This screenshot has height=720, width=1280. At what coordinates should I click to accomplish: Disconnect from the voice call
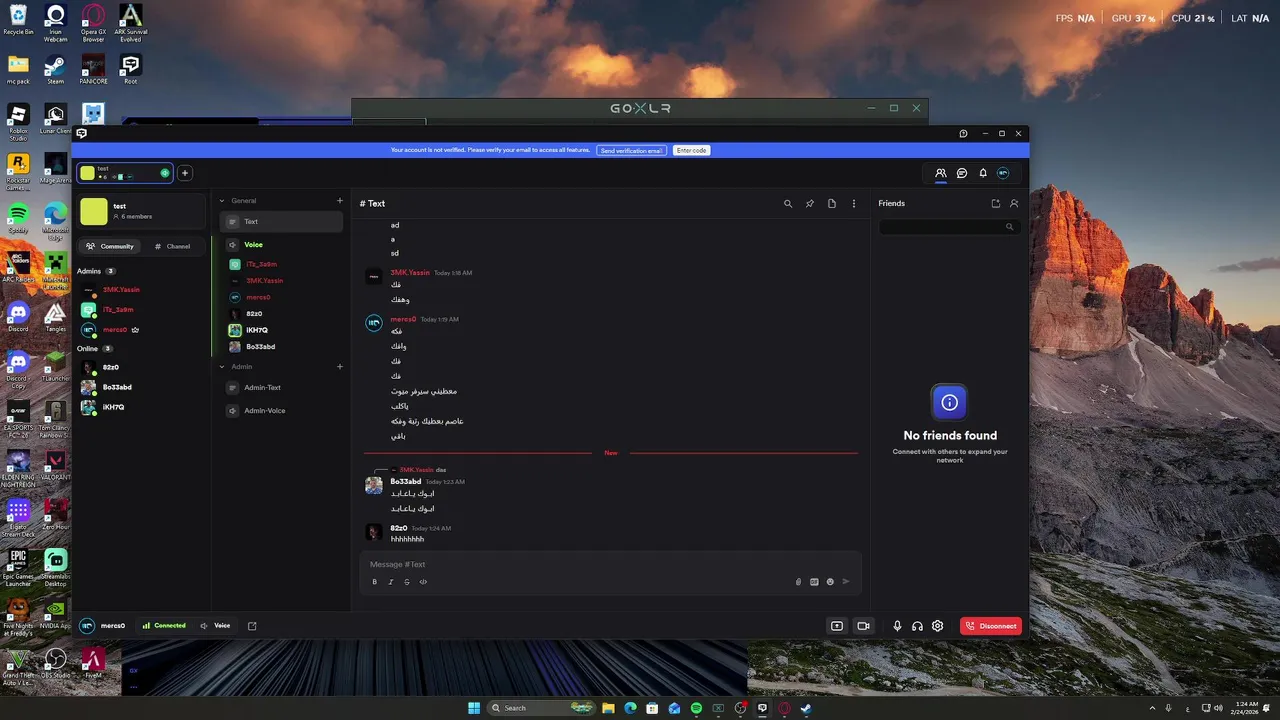click(991, 626)
